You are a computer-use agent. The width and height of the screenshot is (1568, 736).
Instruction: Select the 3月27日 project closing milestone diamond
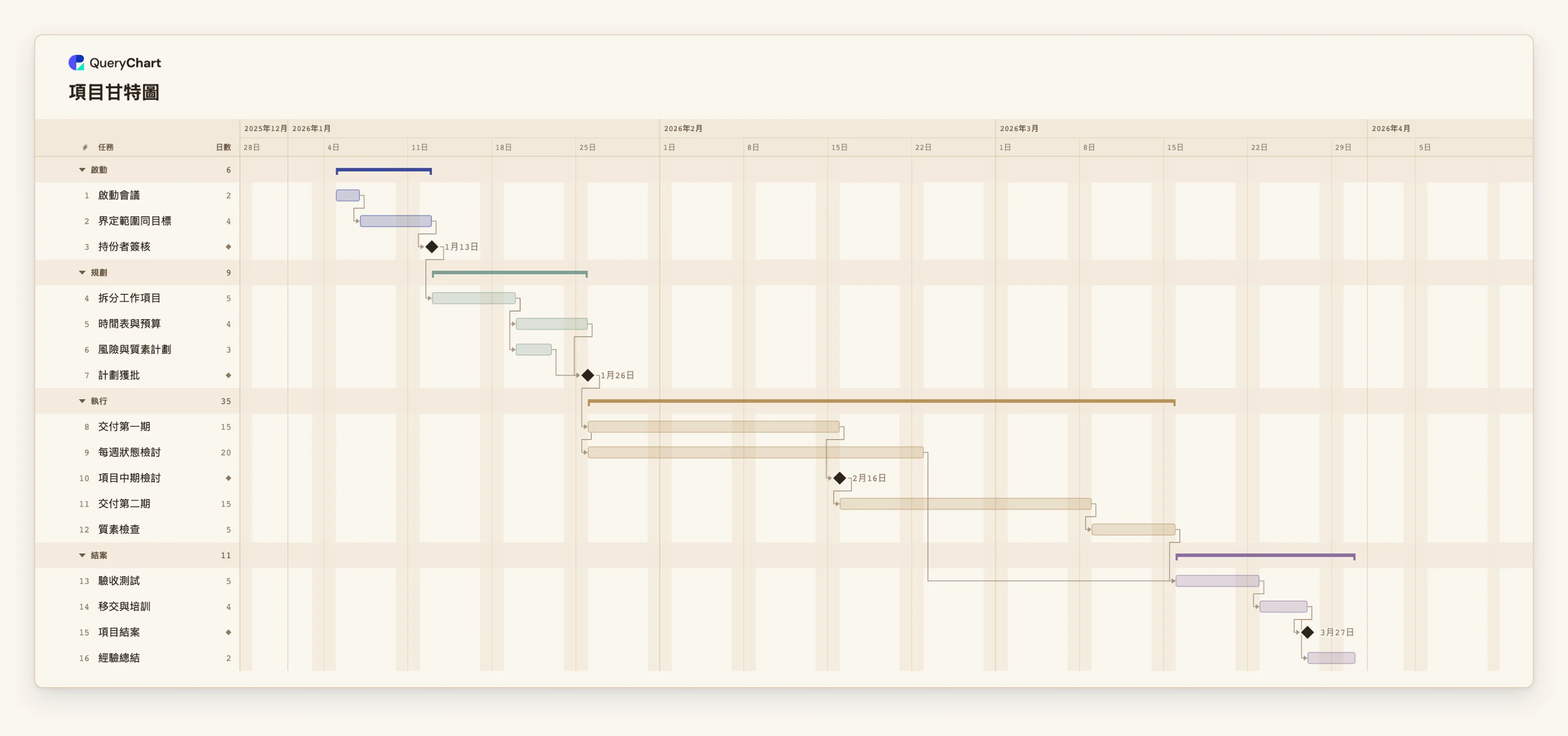click(1307, 632)
